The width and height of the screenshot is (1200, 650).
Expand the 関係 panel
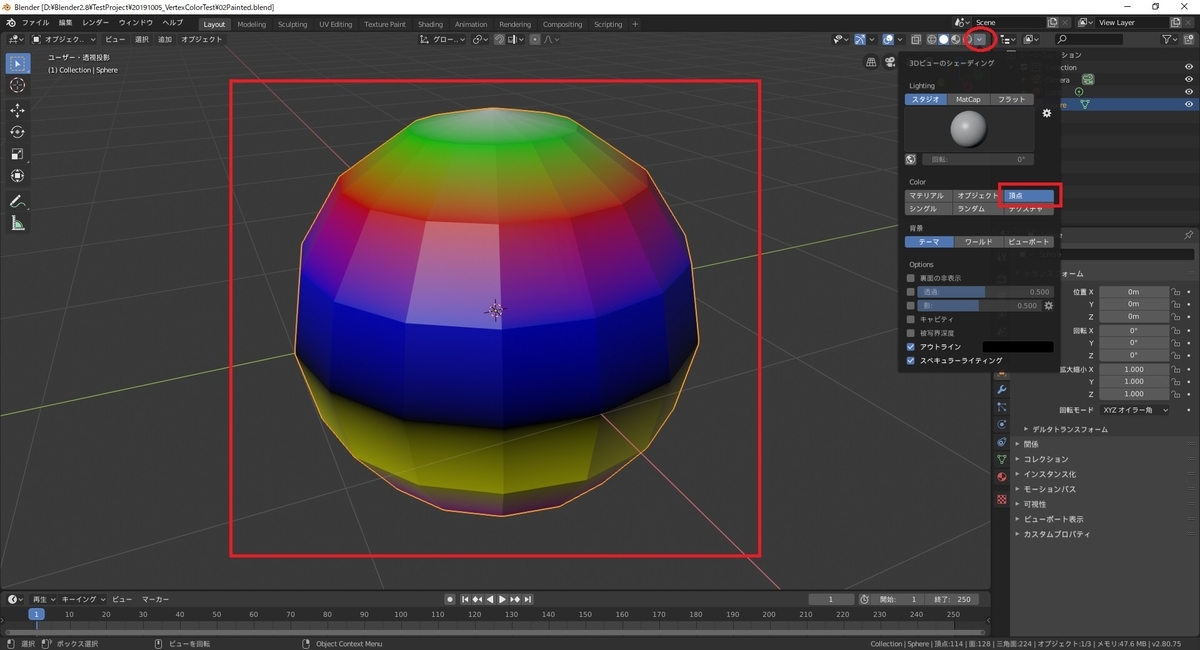coord(1033,444)
